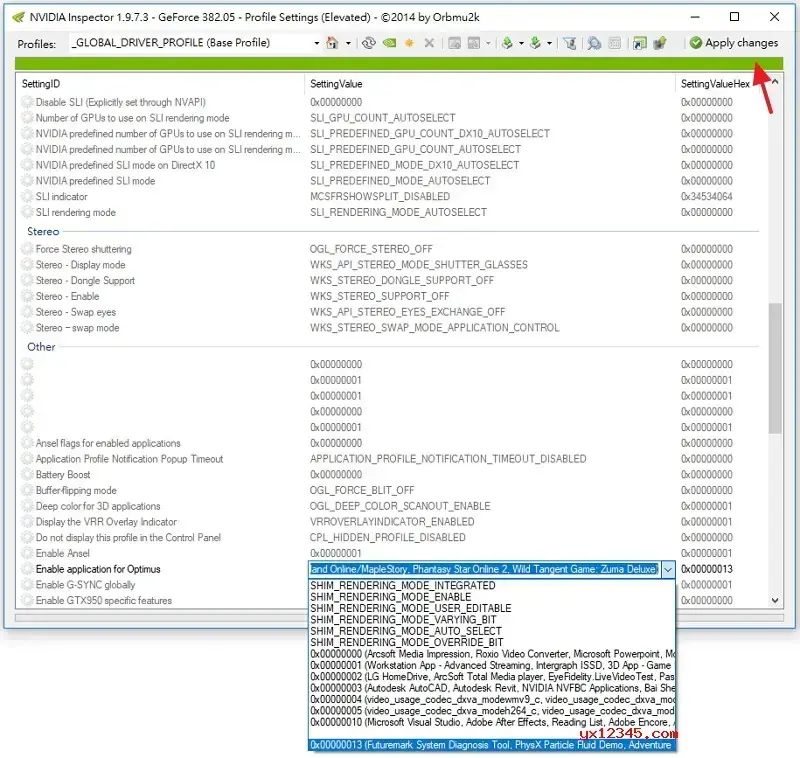Open the dropdown arrow beside the remove application icon
This screenshot has height=758, width=800.
coord(488,43)
